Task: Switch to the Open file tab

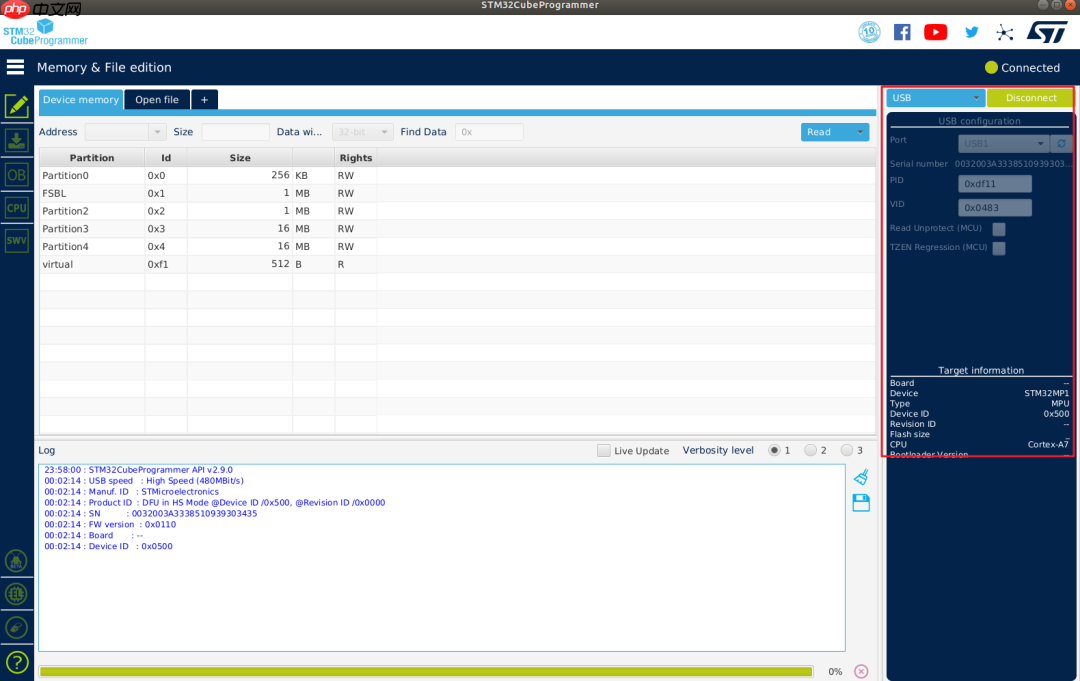Action: 157,99
